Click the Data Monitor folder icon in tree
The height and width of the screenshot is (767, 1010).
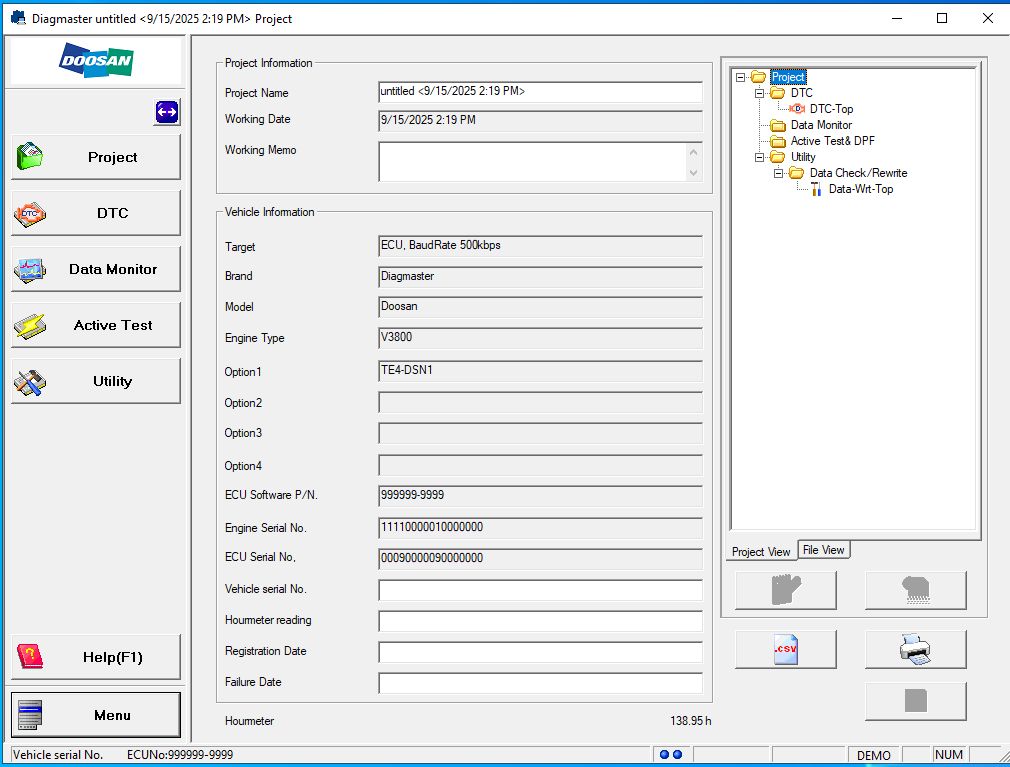pyautogui.click(x=778, y=125)
